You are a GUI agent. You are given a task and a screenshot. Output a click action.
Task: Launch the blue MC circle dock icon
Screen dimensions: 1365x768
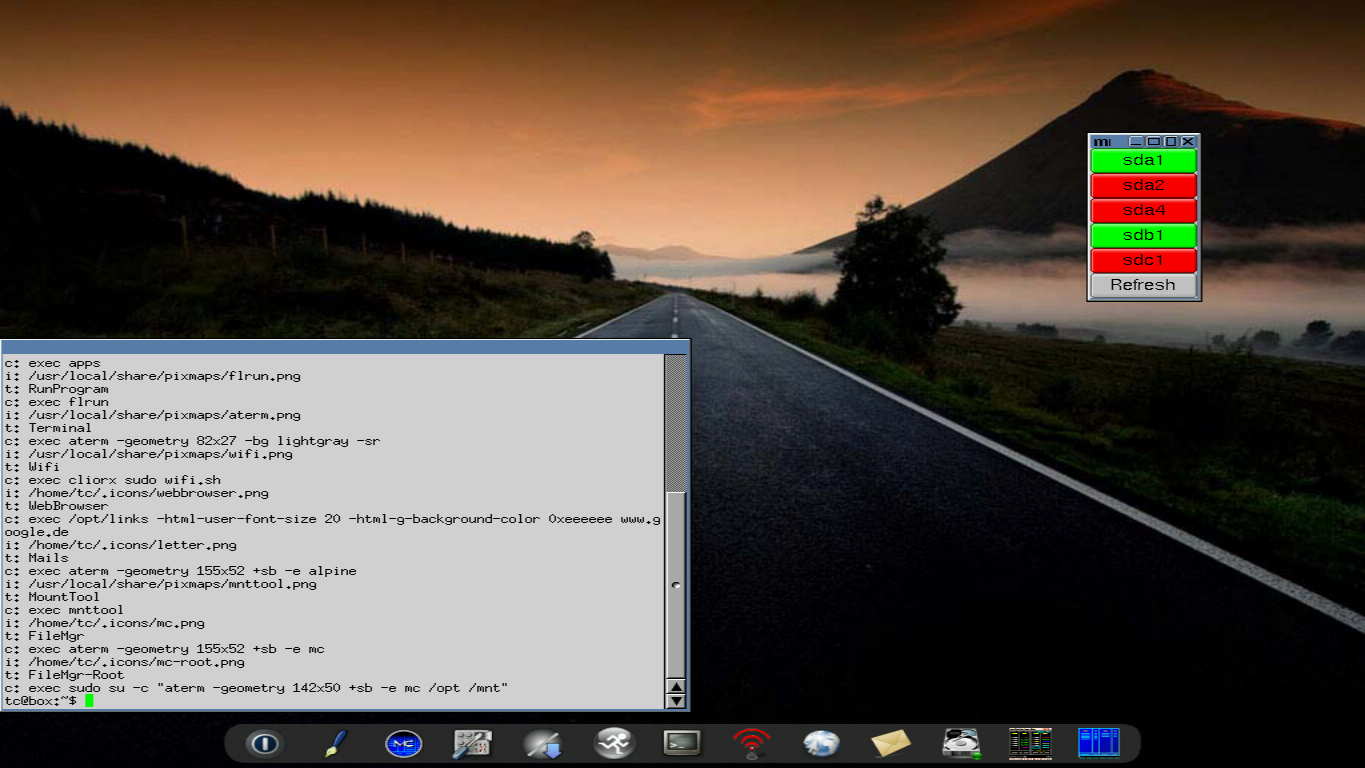pos(404,744)
